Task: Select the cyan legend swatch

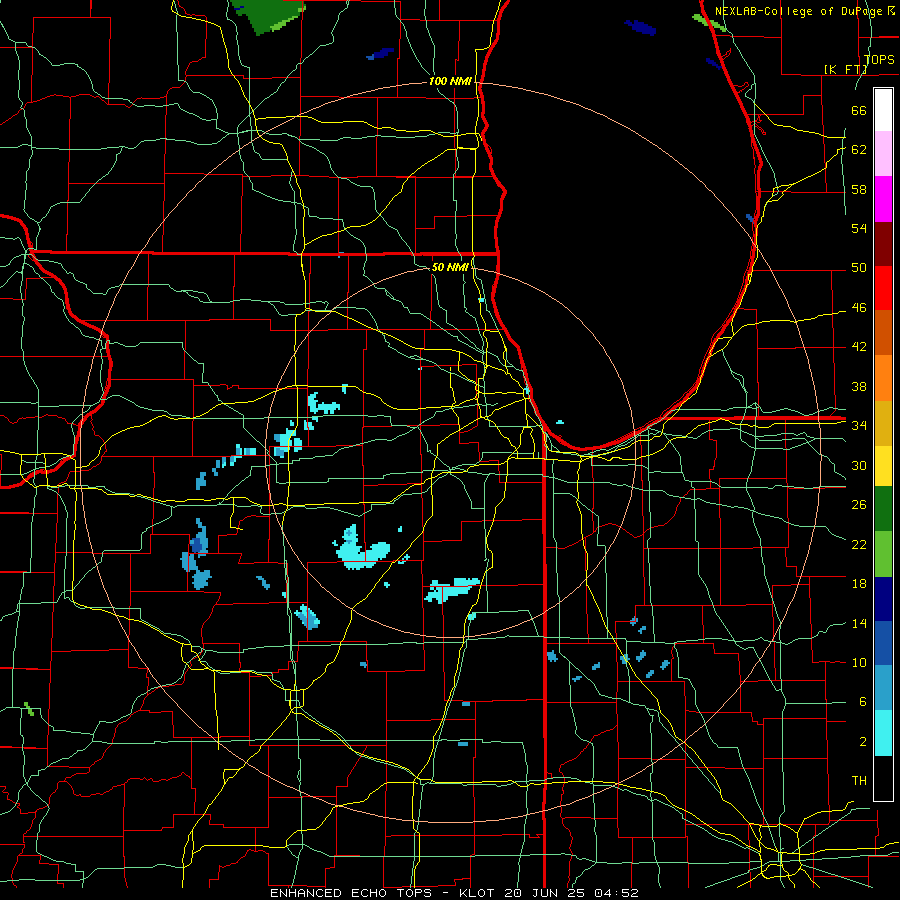Action: pyautogui.click(x=883, y=733)
